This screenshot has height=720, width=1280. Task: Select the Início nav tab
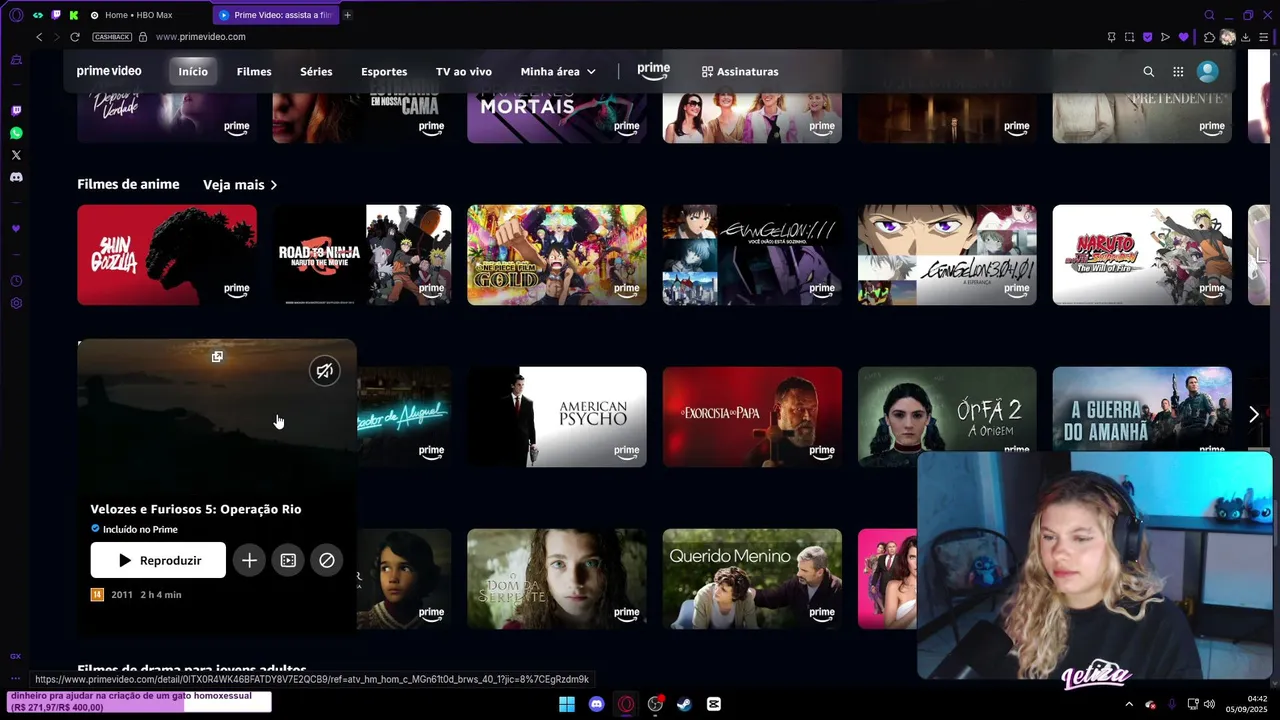193,72
